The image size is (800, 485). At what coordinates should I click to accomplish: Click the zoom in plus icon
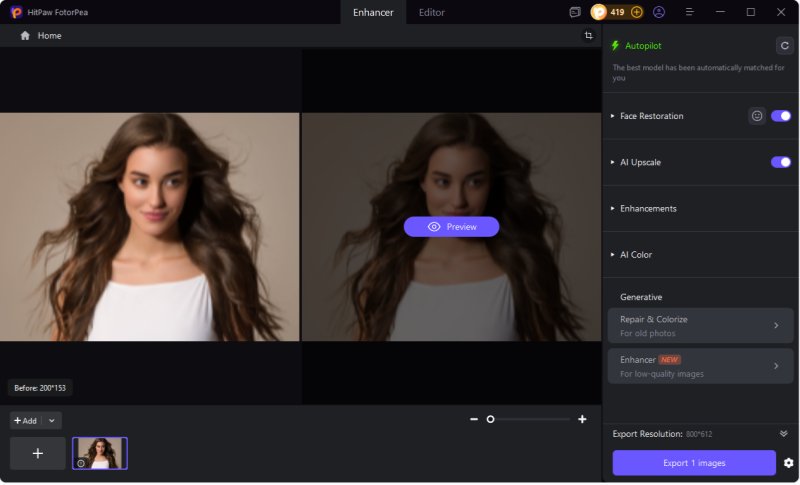tap(582, 419)
